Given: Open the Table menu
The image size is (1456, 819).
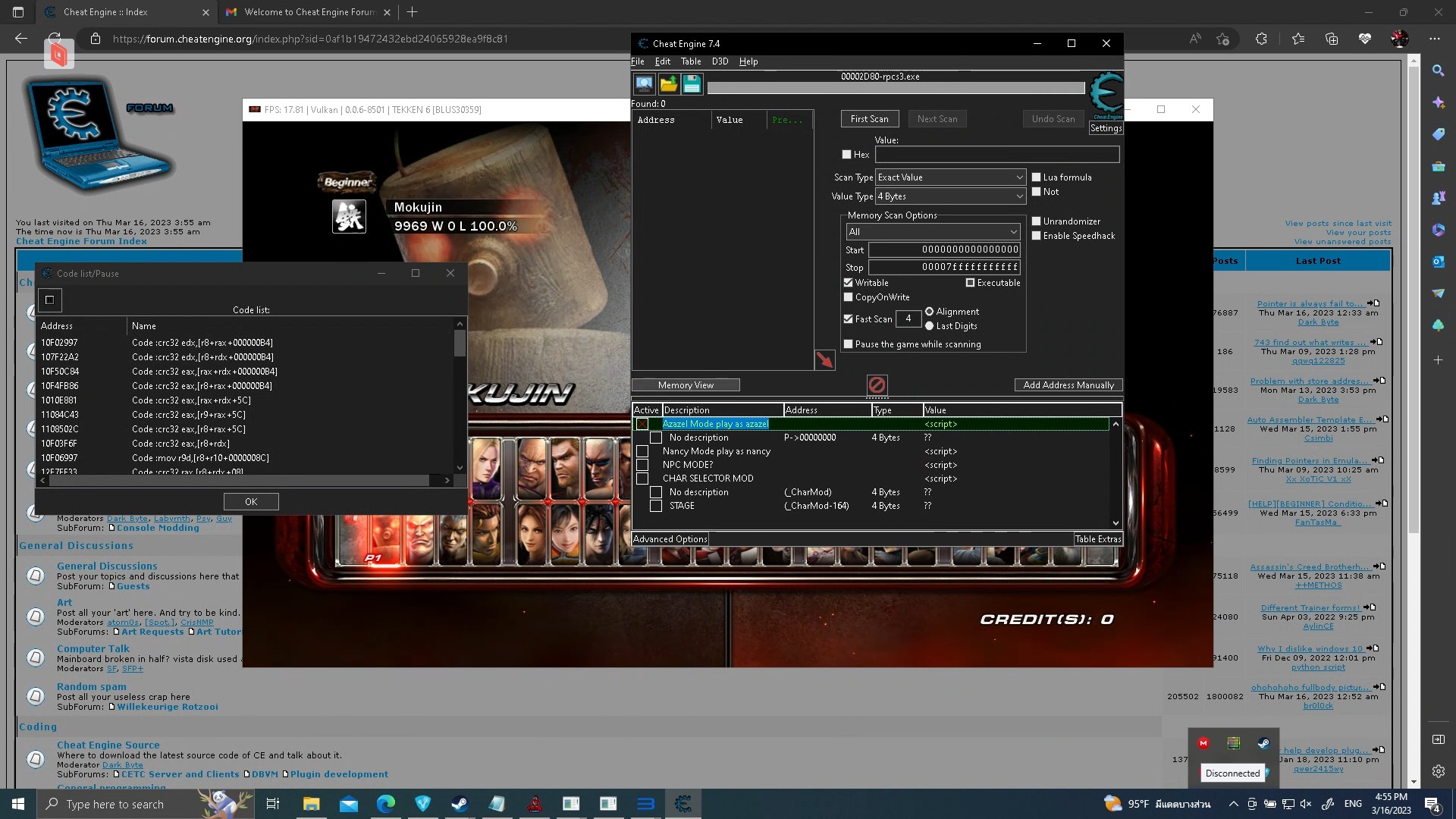Looking at the screenshot, I should point(691,61).
